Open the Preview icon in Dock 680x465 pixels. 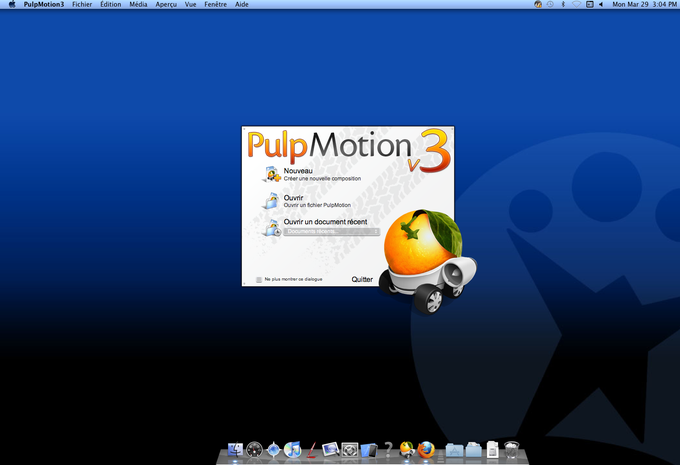330,449
